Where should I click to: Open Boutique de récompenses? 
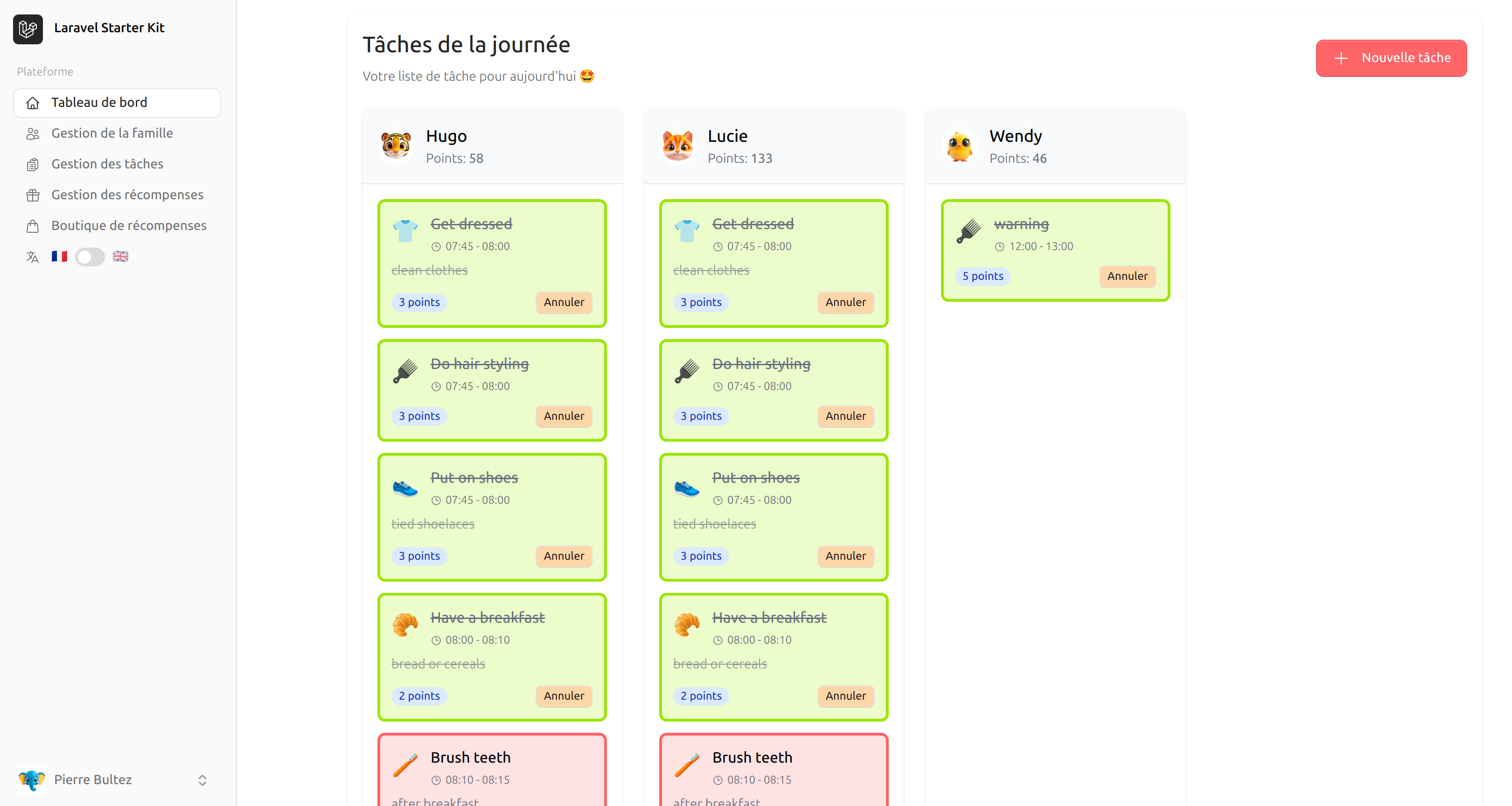129,225
